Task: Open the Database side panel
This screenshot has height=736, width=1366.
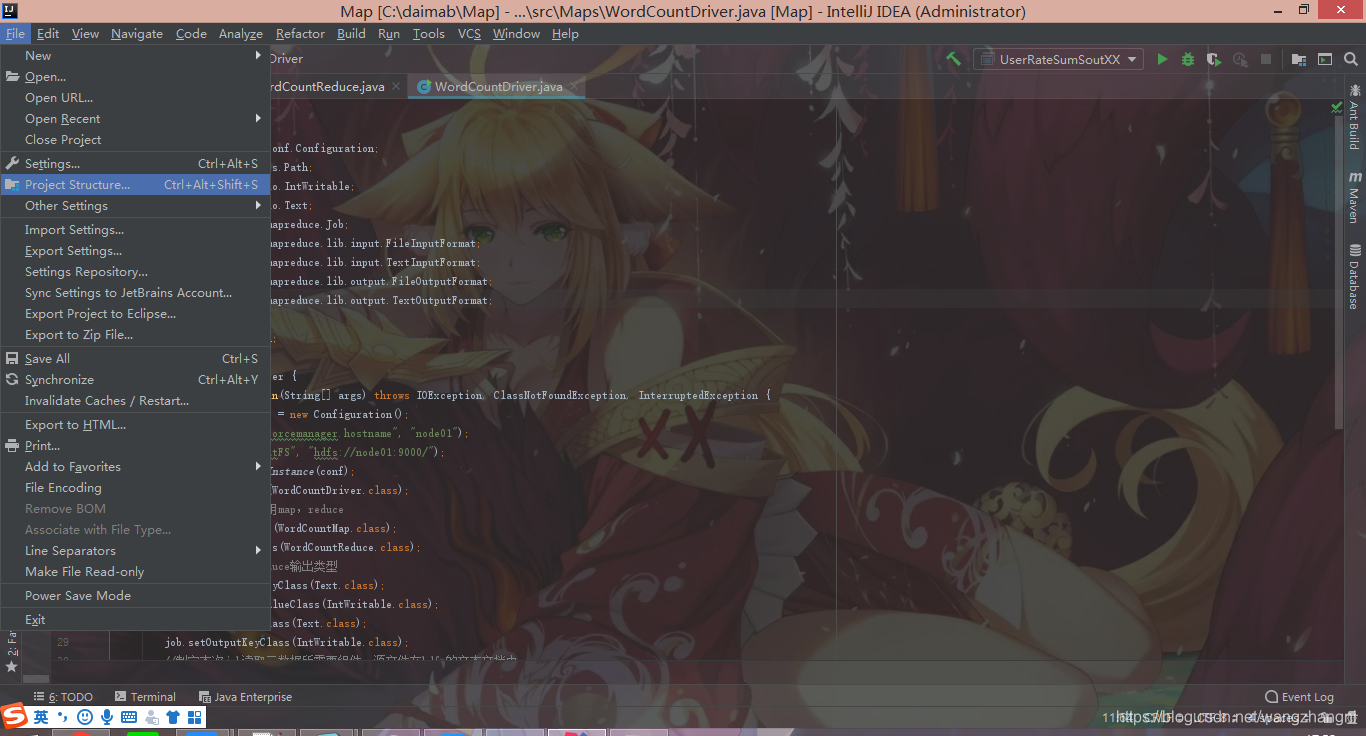Action: click(x=1354, y=277)
